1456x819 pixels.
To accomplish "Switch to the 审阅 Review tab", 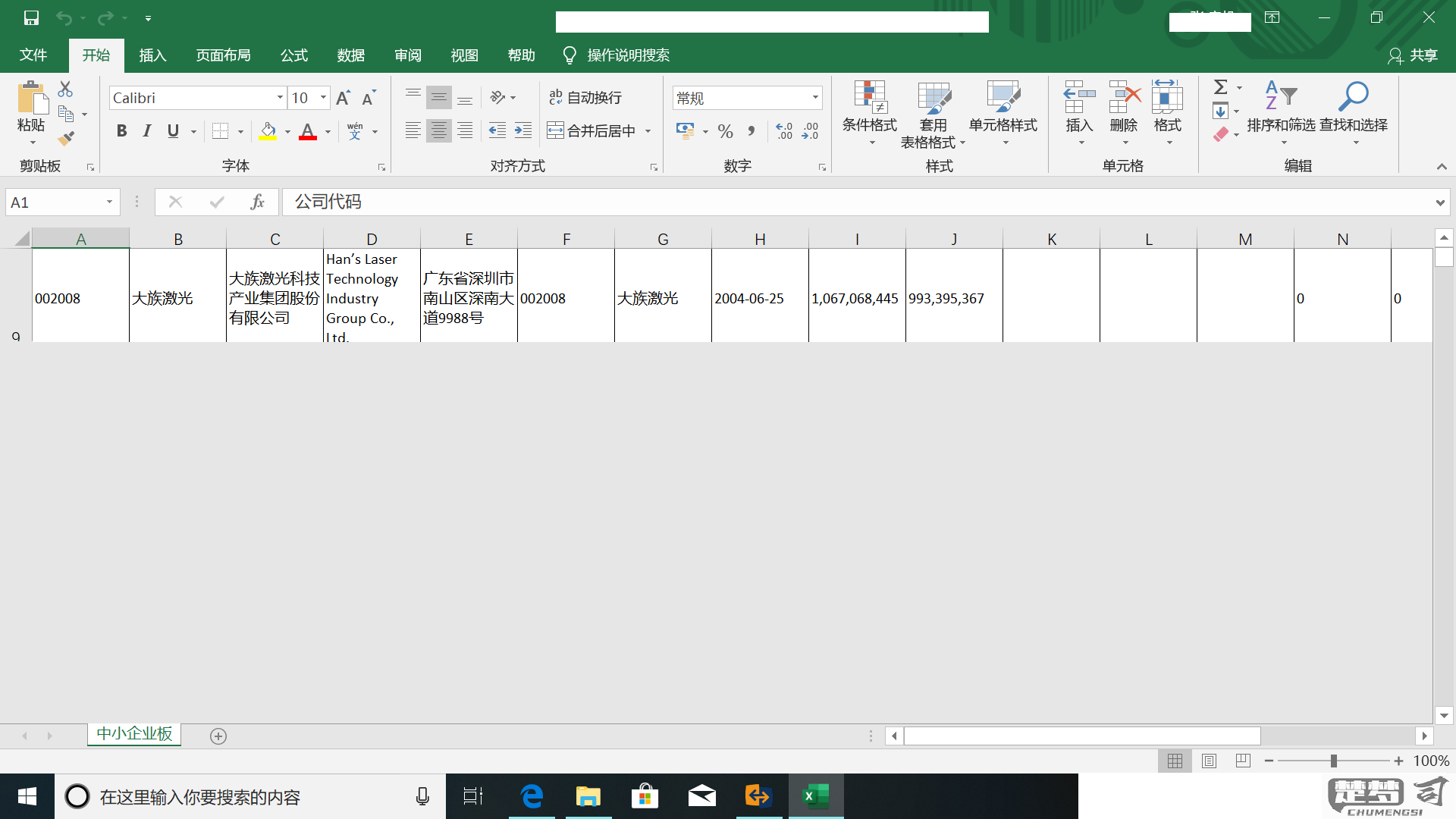I will point(408,55).
